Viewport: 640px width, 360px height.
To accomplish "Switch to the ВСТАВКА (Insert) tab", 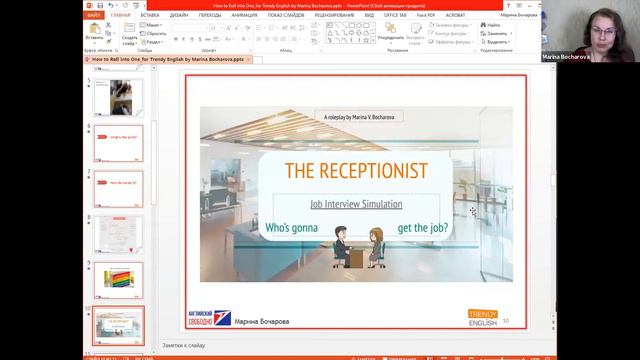I will (150, 15).
